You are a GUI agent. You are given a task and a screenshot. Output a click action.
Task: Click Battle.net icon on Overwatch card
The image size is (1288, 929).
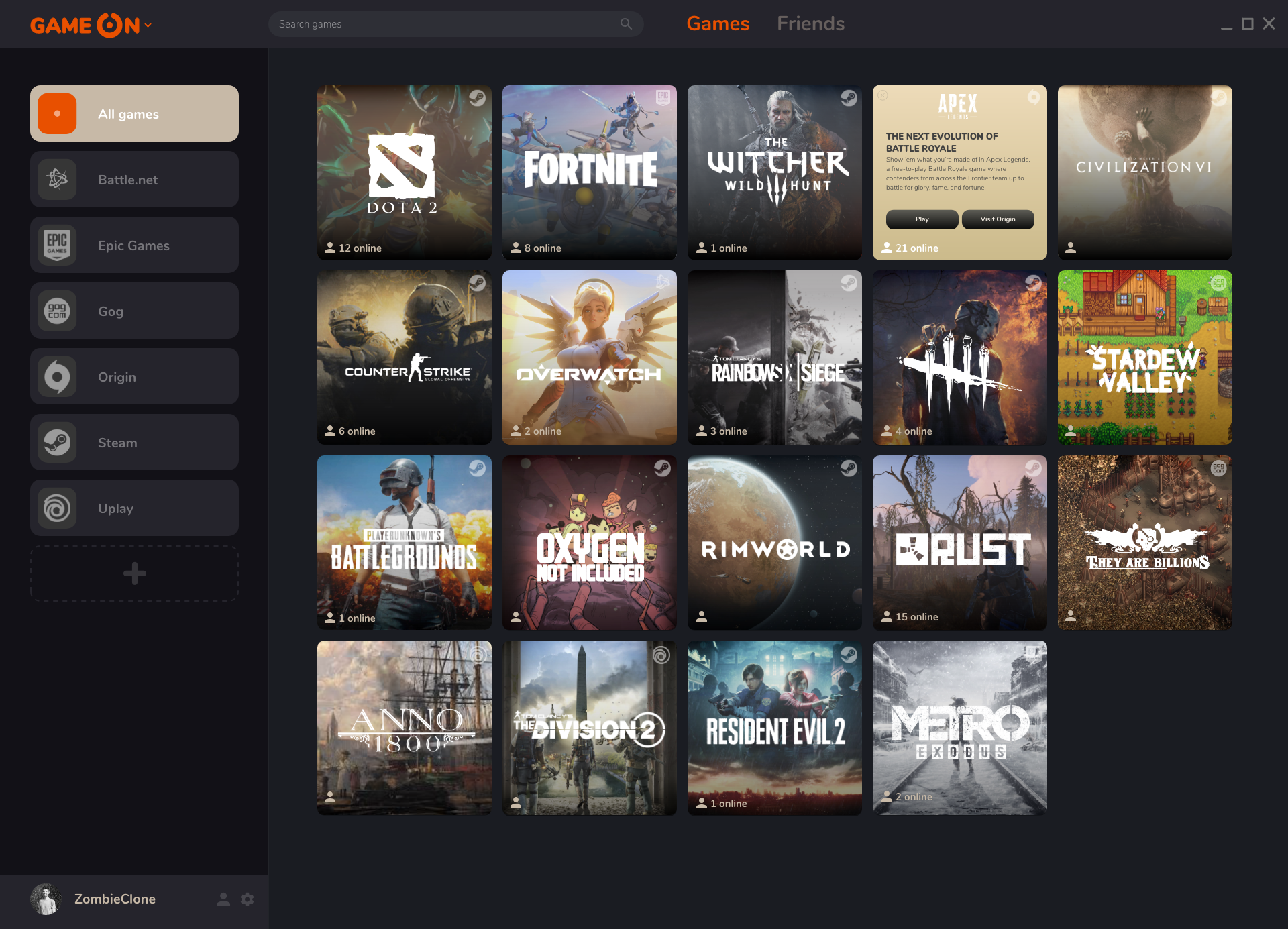663,282
